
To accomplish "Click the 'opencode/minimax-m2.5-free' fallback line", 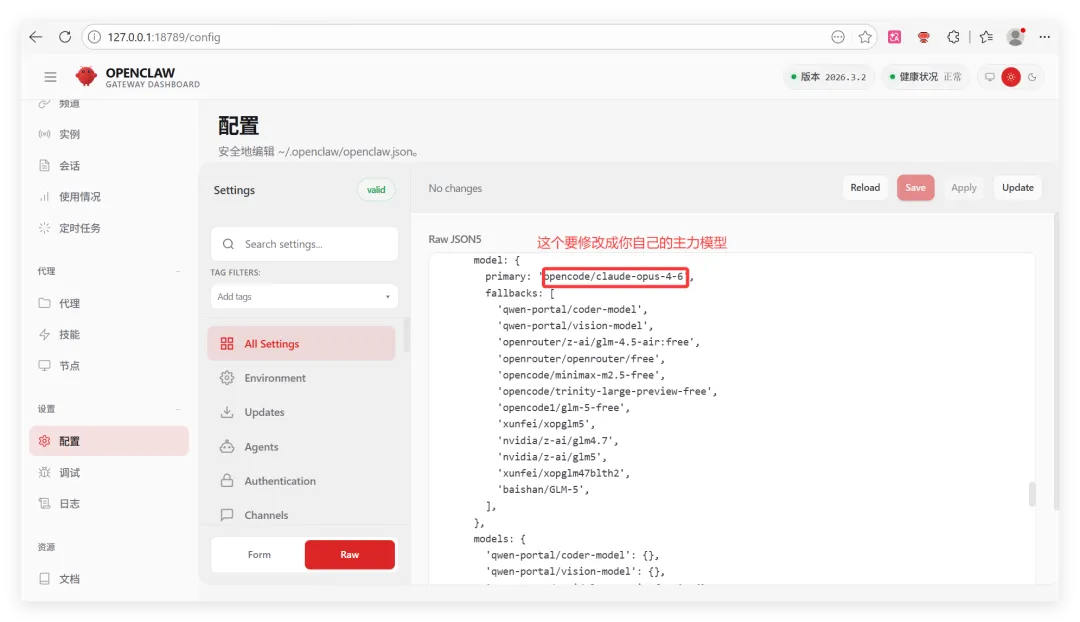I will point(581,375).
